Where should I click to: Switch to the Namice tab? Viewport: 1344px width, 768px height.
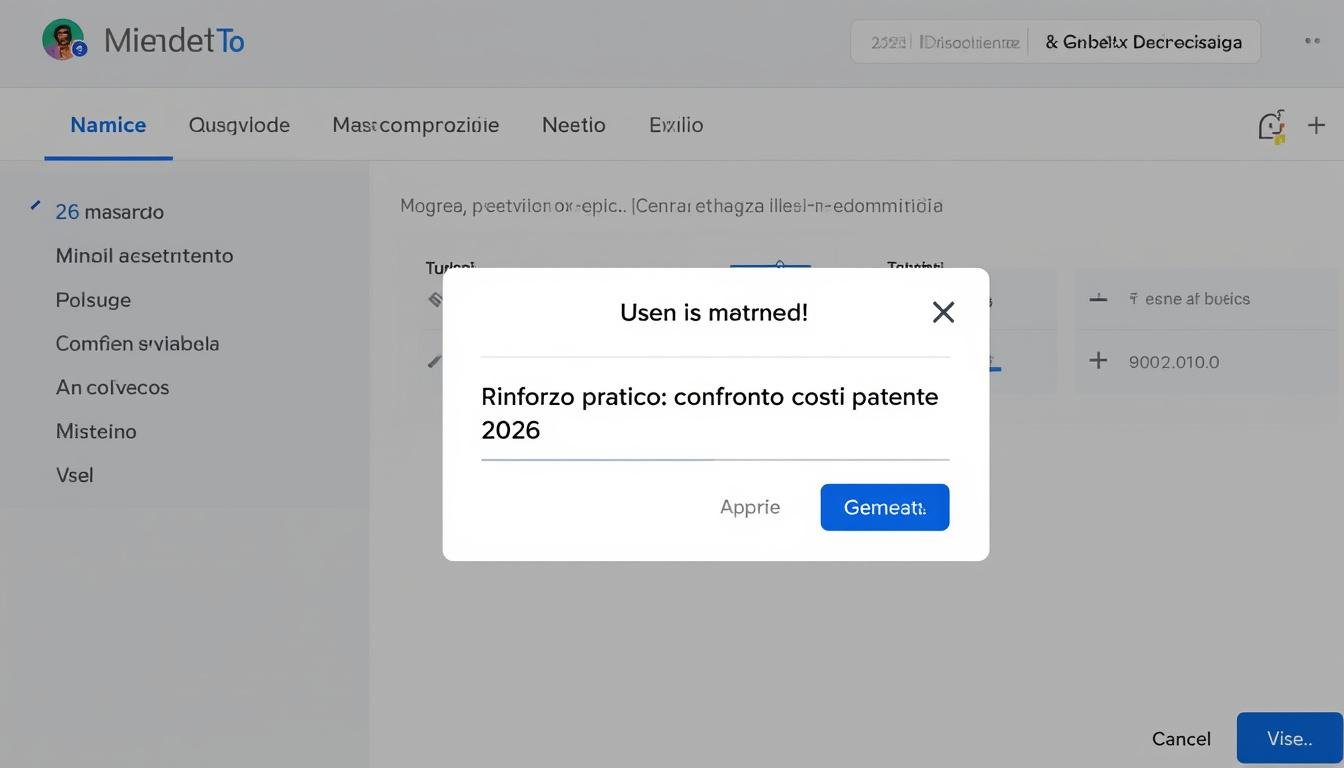point(108,125)
